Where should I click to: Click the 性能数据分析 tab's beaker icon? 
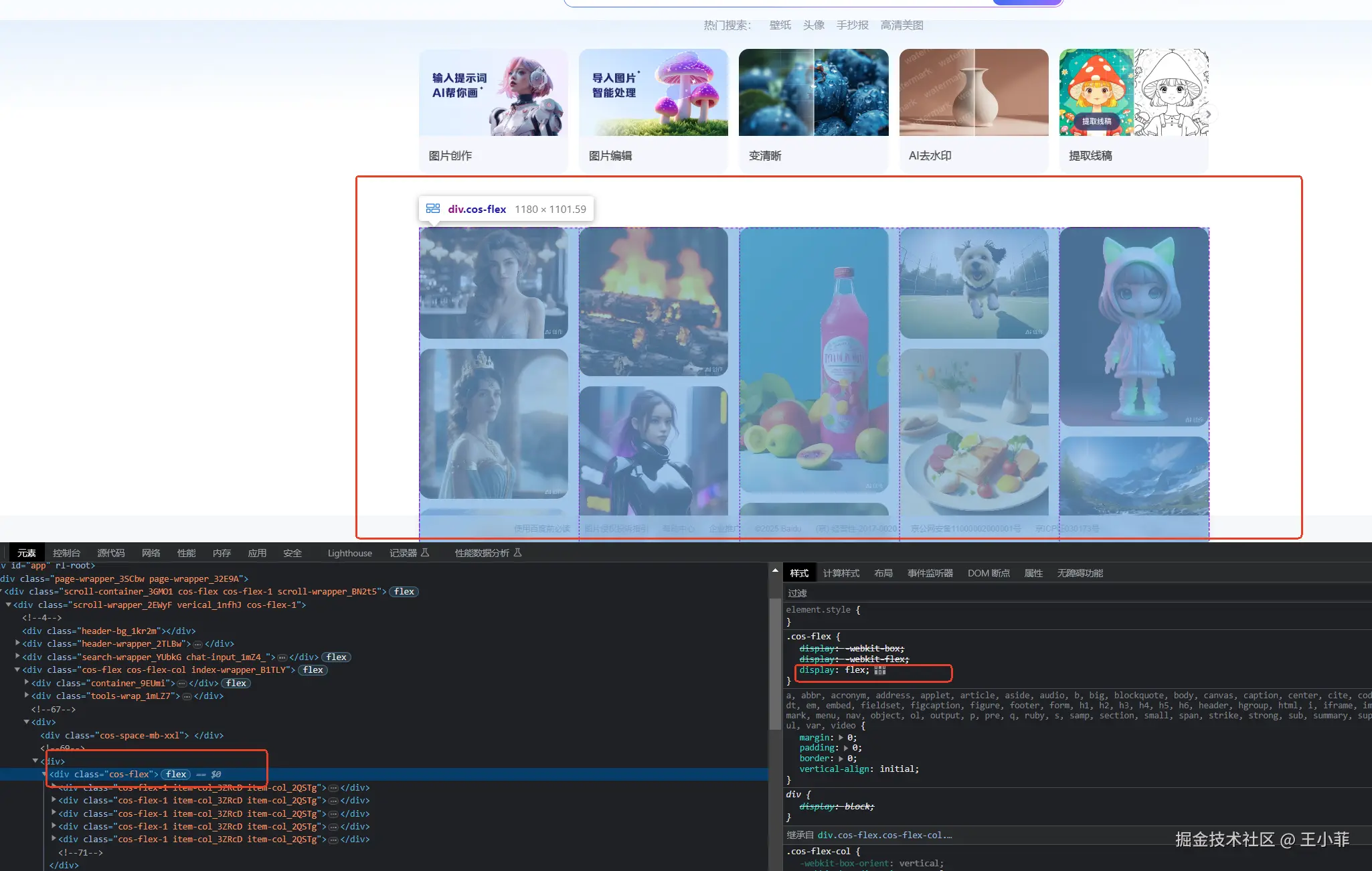(x=517, y=553)
